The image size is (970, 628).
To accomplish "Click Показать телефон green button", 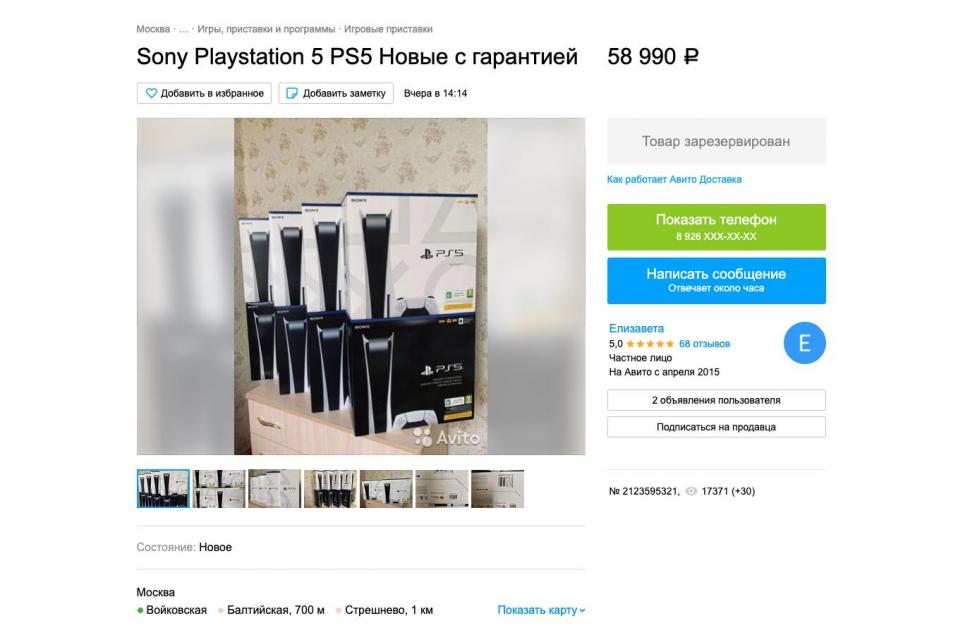I will 716,227.
